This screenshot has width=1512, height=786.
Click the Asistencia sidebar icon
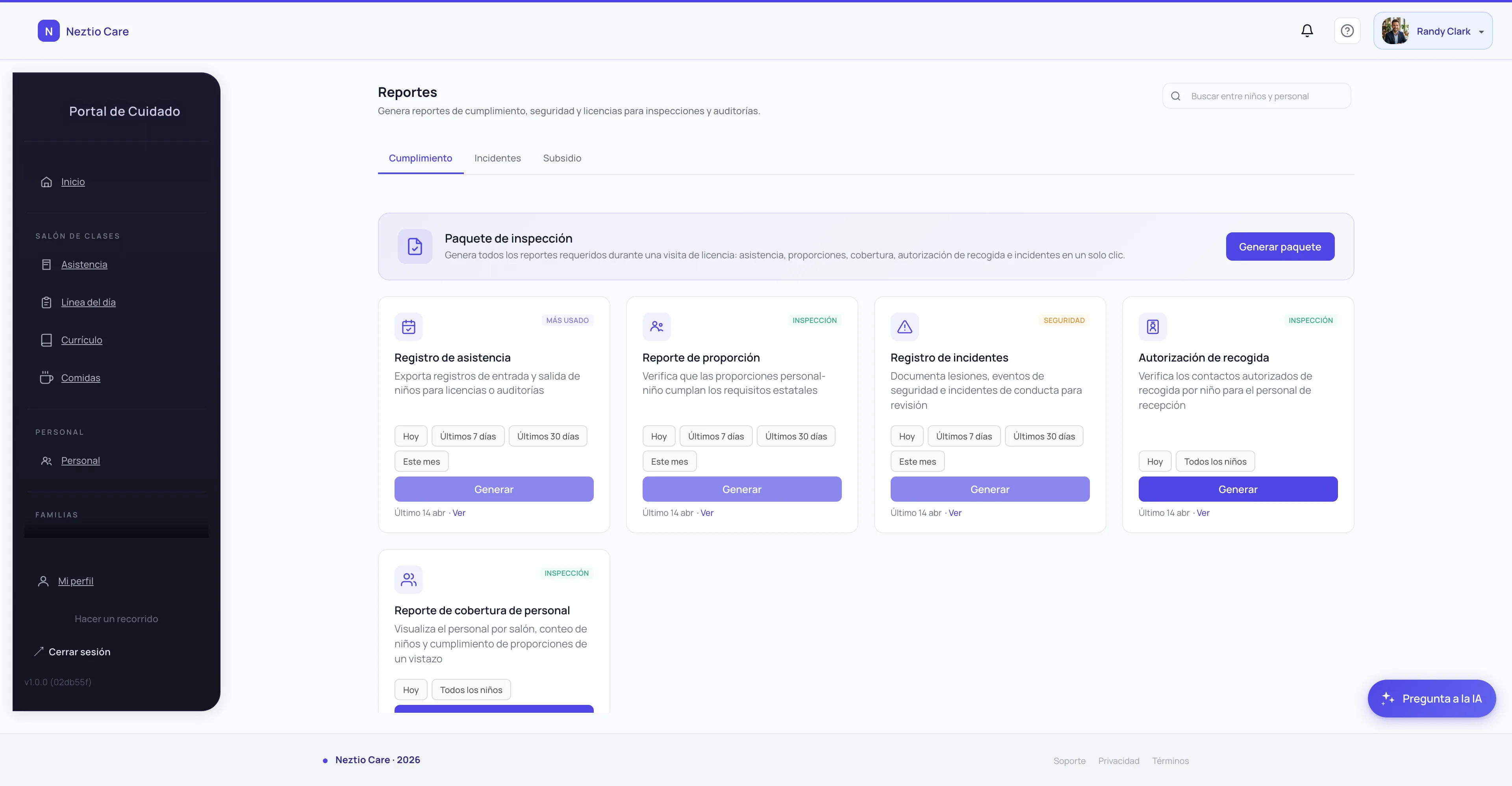click(46, 265)
